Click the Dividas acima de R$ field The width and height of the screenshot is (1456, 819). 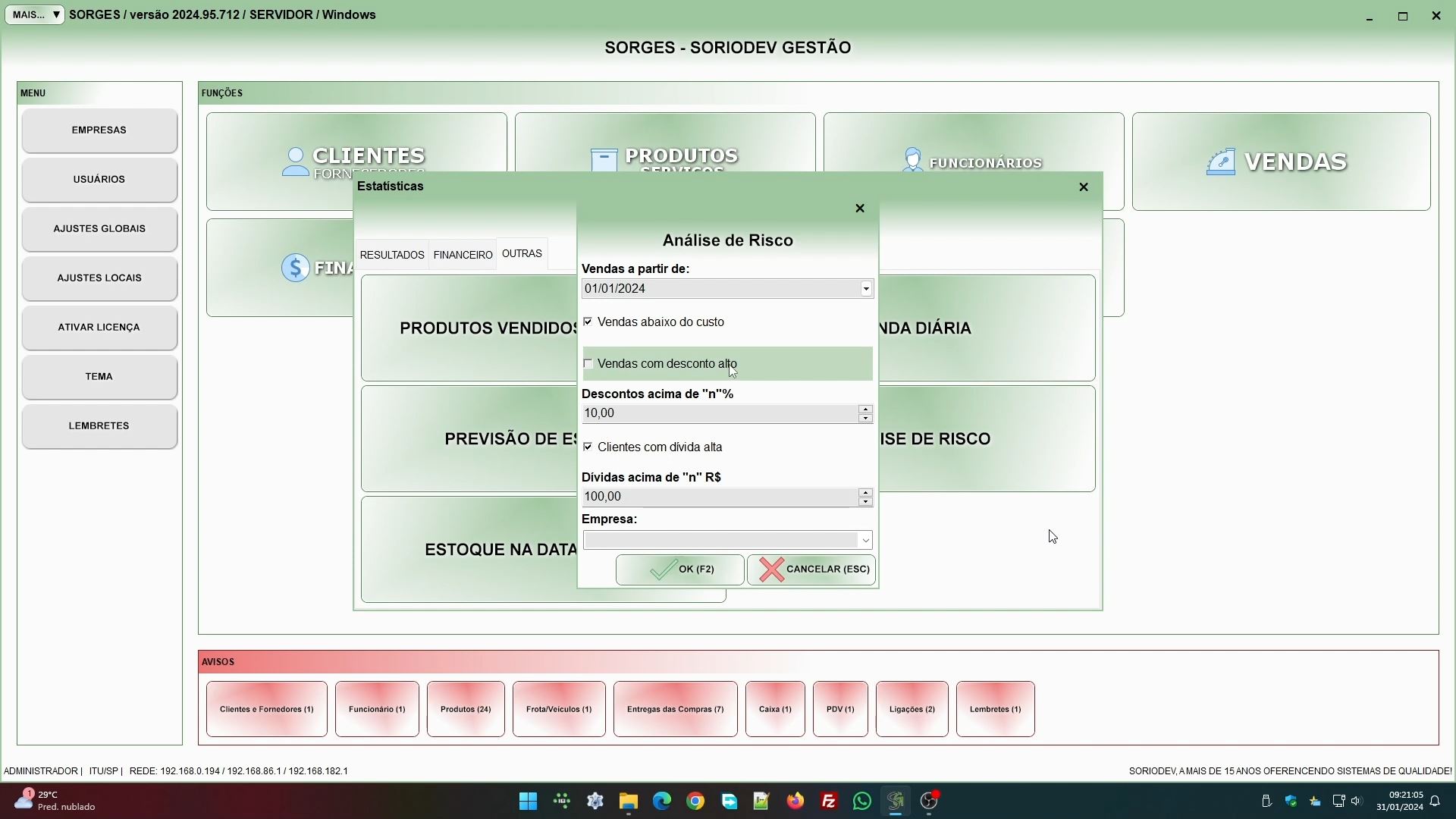pos(719,497)
